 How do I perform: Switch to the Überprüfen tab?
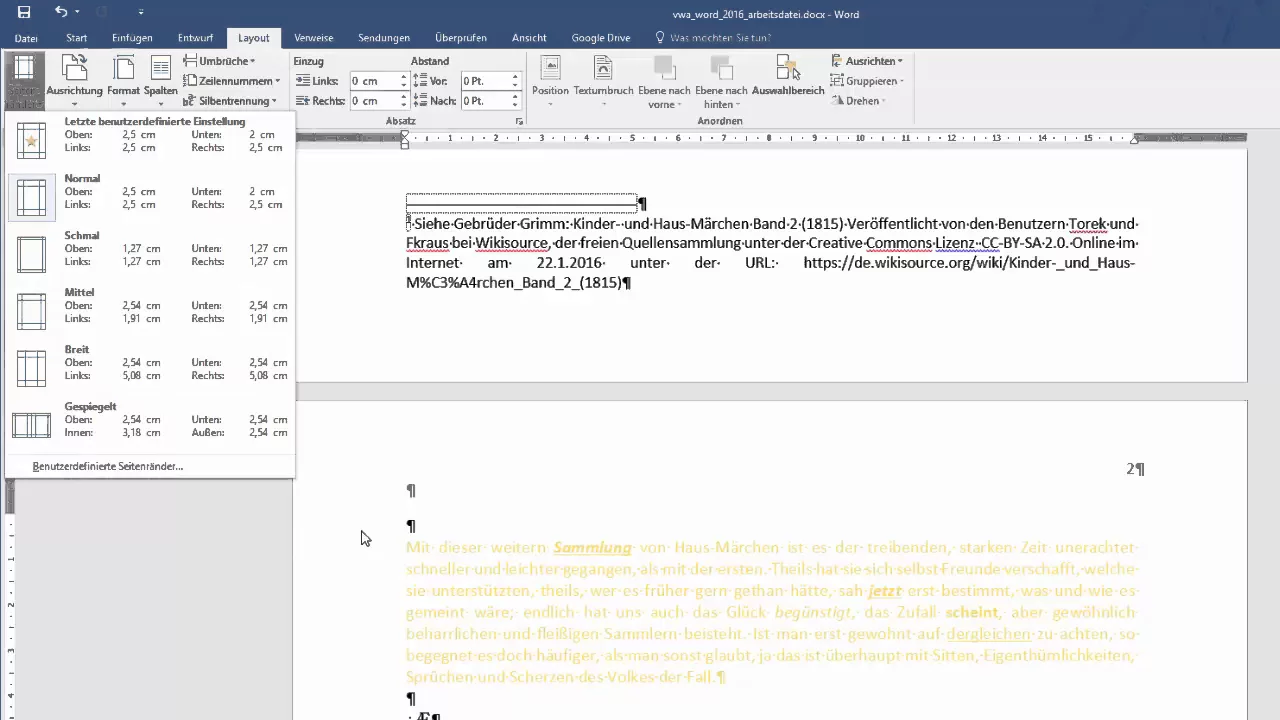[461, 38]
